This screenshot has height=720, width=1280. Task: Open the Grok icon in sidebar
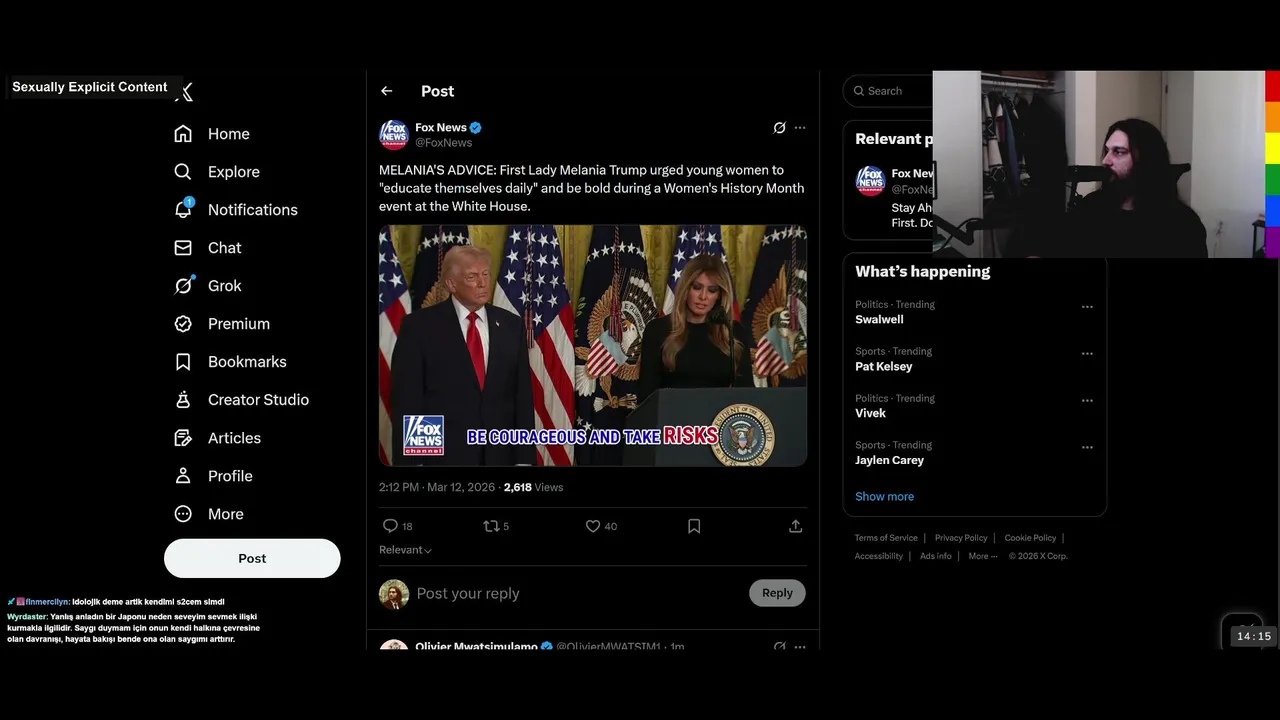183,286
